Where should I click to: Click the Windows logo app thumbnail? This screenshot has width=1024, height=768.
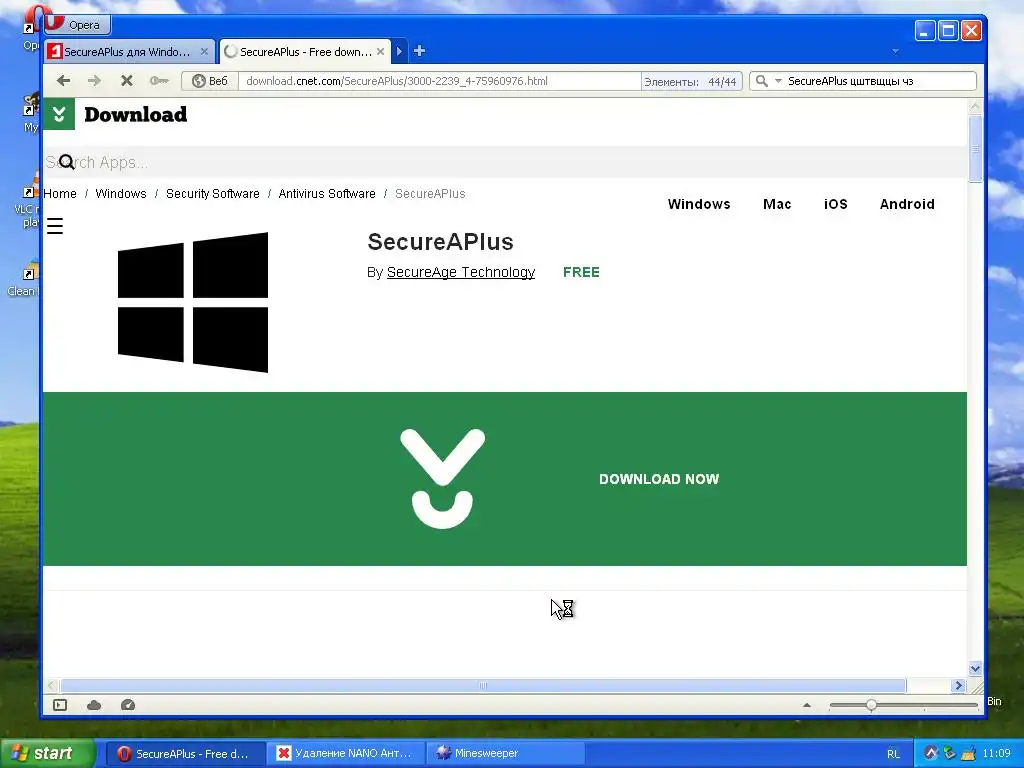(x=193, y=302)
